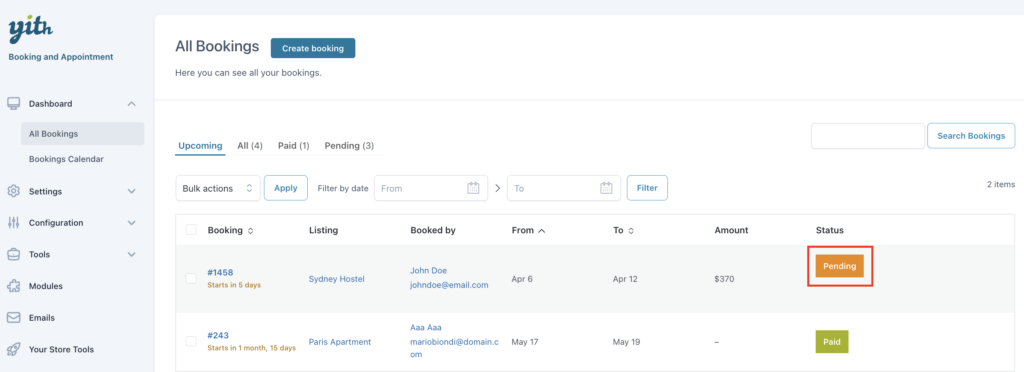The height and width of the screenshot is (372, 1024).
Task: Open John Doe customer link
Action: 428,270
